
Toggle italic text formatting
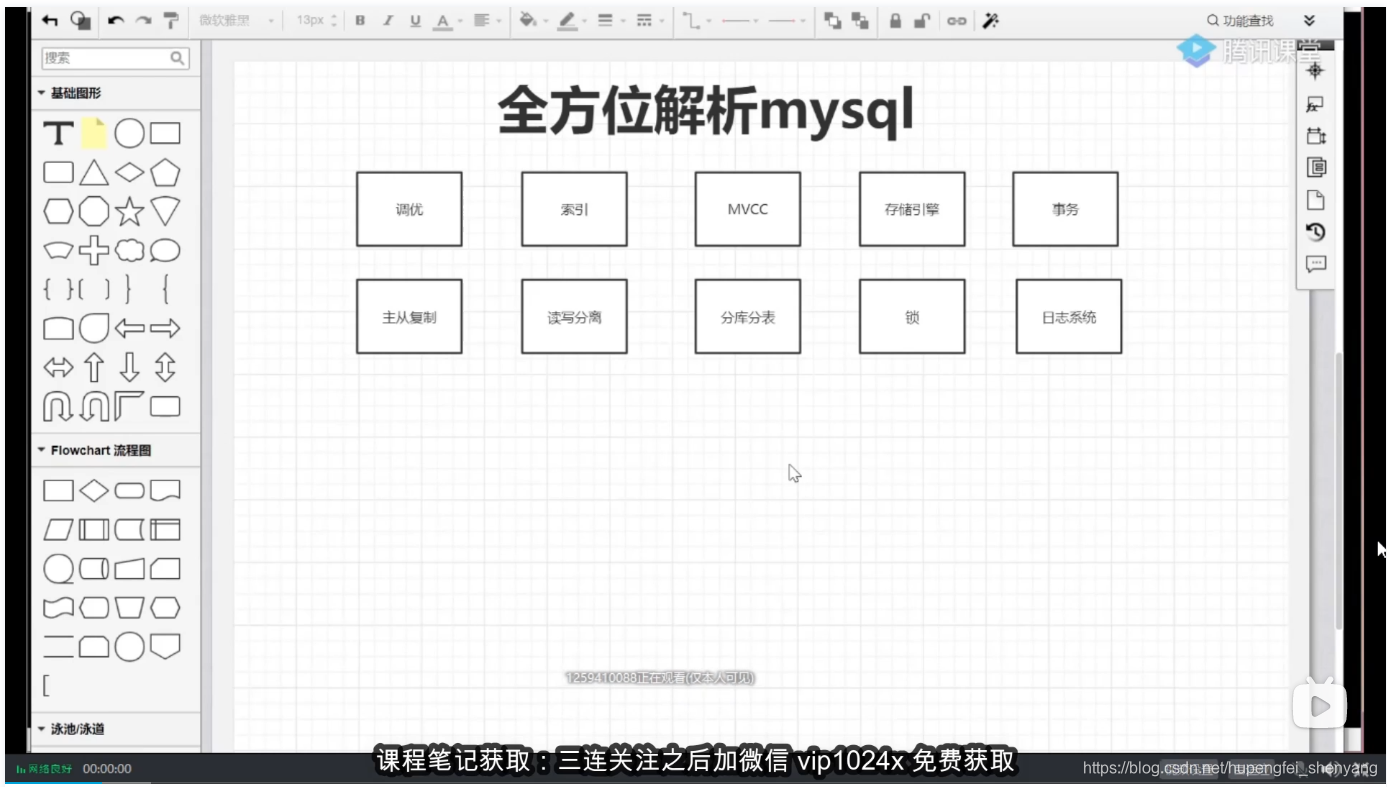tap(387, 19)
